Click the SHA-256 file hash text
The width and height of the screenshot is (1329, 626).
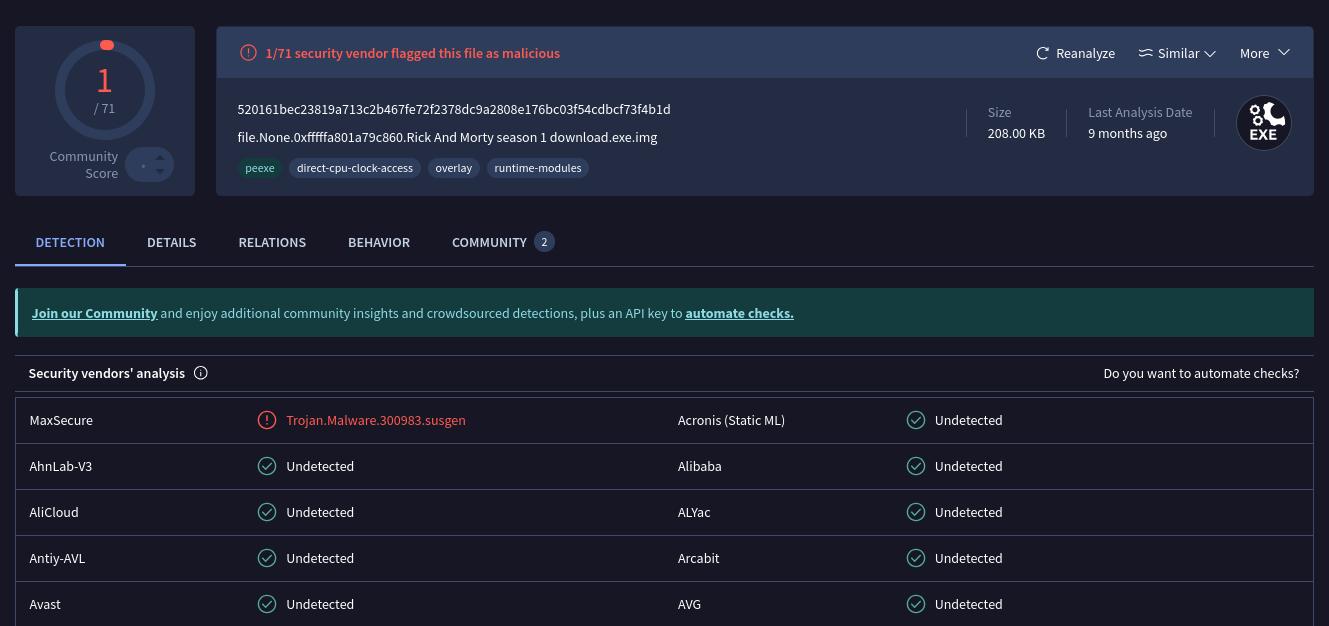tap(454, 109)
